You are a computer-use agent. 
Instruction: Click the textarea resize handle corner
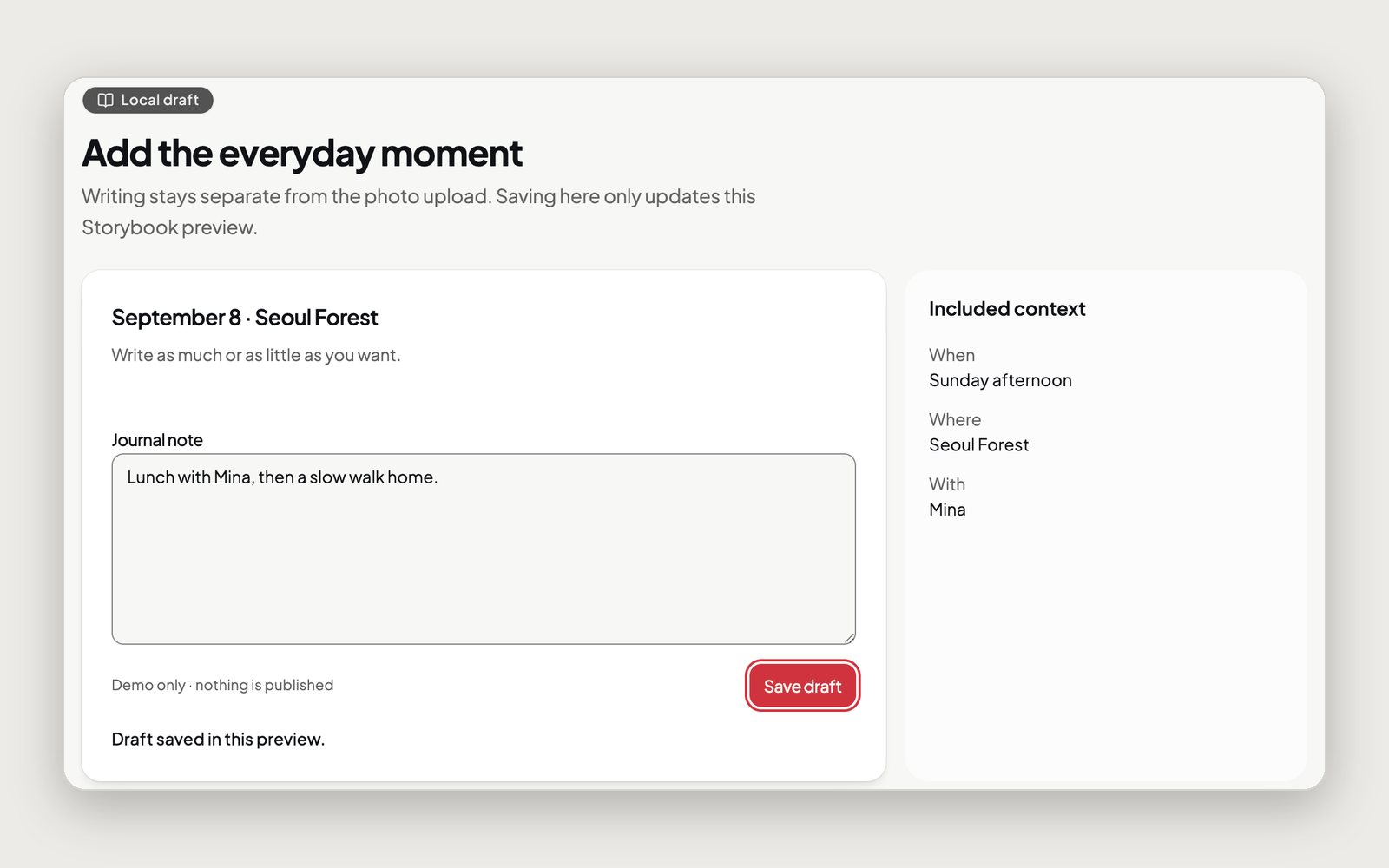click(x=849, y=638)
